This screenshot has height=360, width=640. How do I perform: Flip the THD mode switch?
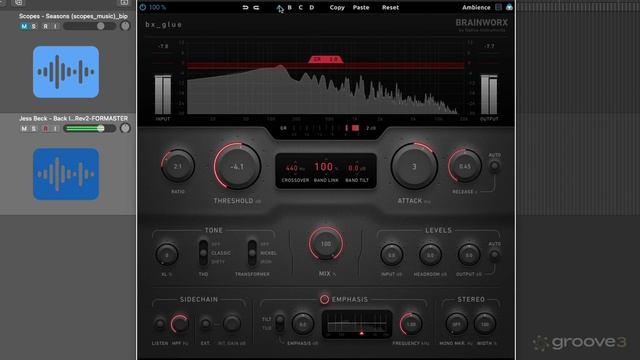point(203,253)
